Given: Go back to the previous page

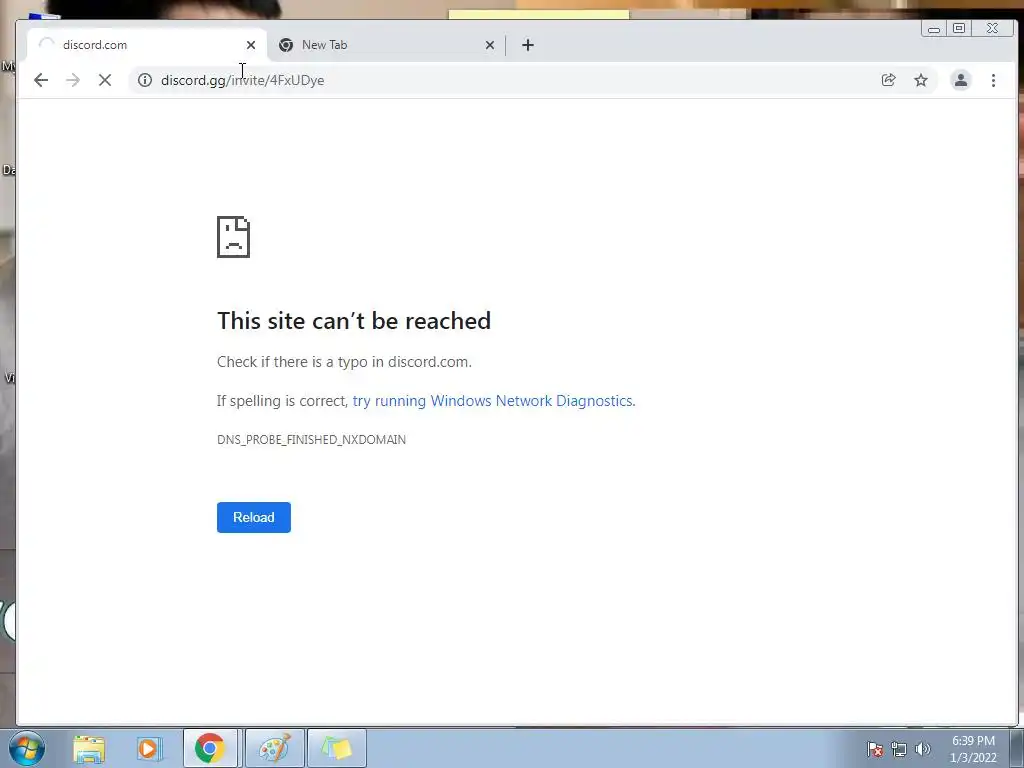Looking at the screenshot, I should click(x=41, y=80).
